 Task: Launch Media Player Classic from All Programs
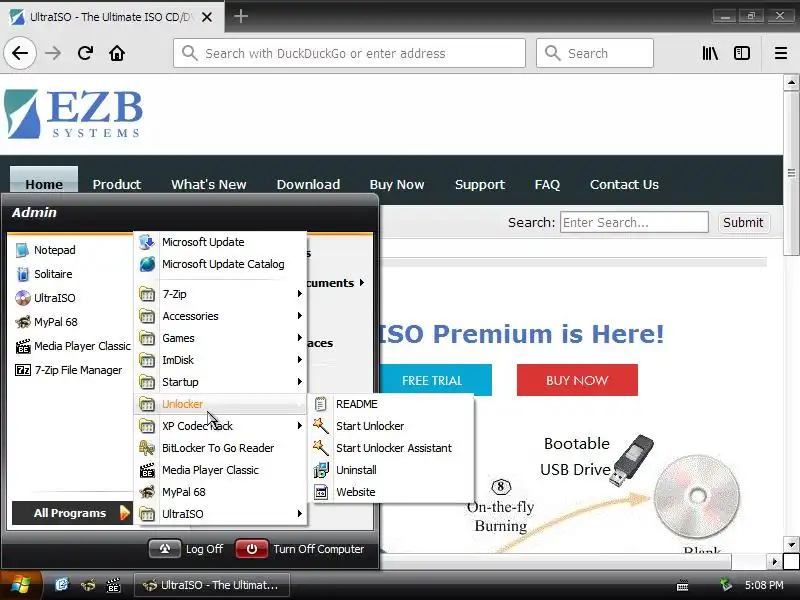[220, 470]
